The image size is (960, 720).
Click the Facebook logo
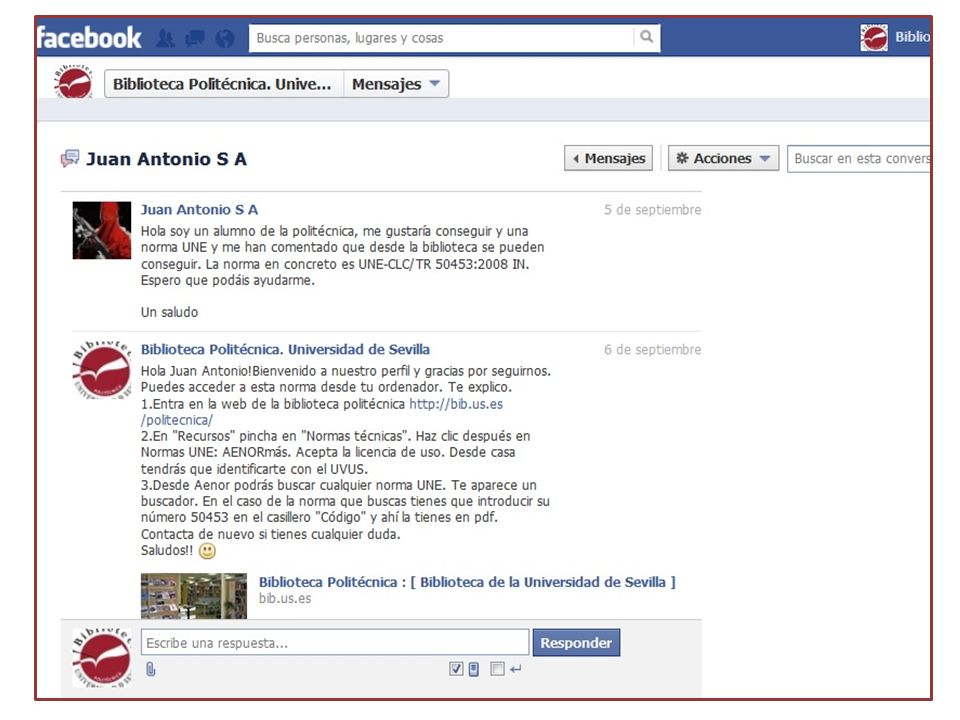pos(89,38)
